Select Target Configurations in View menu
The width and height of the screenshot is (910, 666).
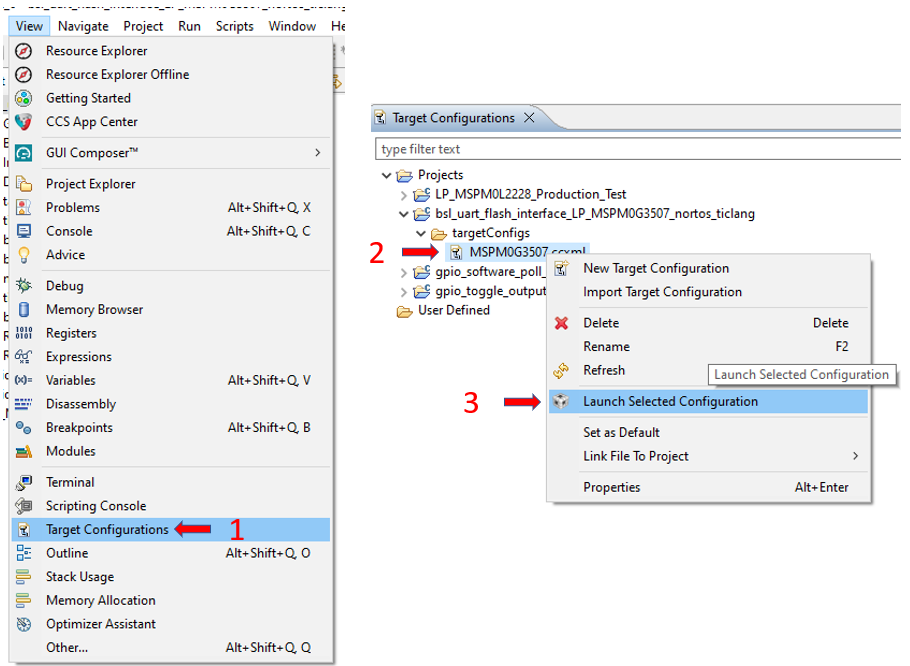(107, 530)
